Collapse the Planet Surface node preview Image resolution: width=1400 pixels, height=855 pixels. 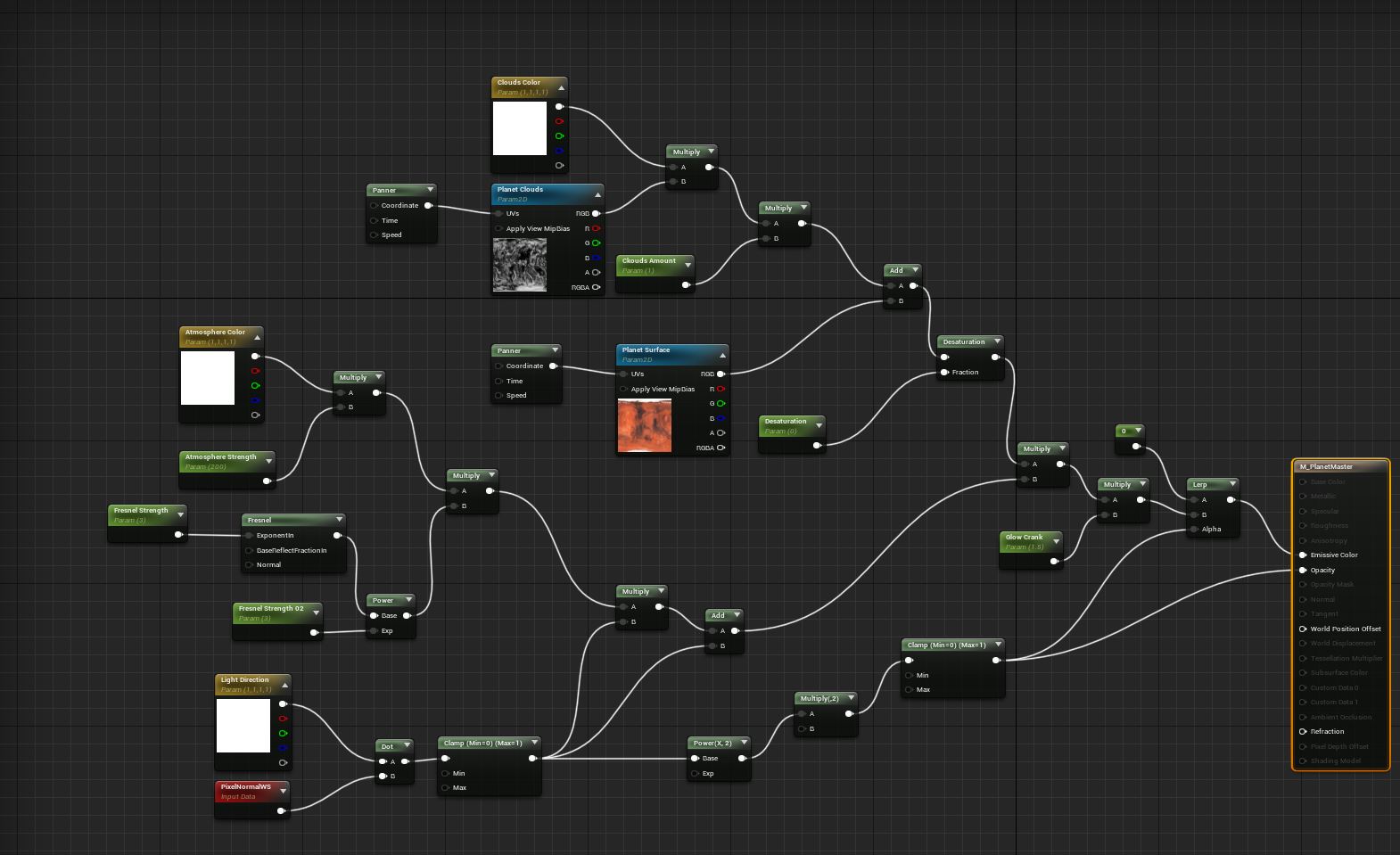(x=722, y=355)
